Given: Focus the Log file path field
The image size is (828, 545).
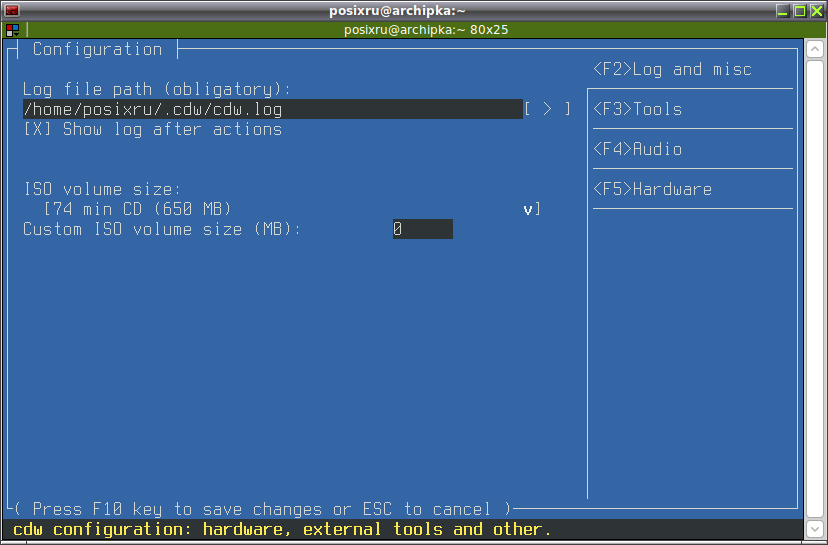Looking at the screenshot, I should (x=272, y=109).
